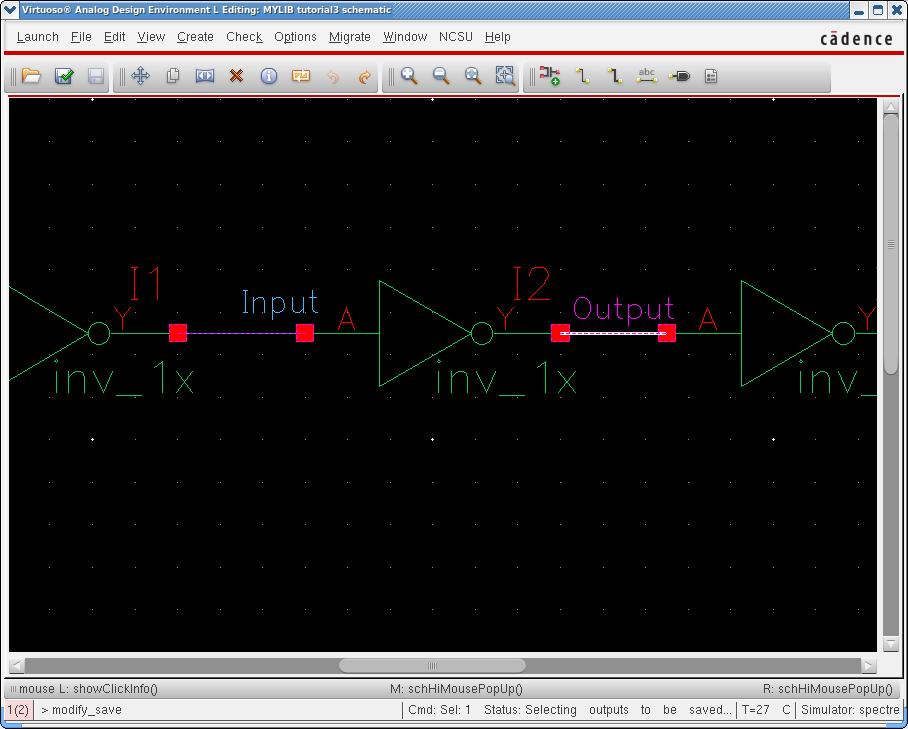Click the Zoom to Fit icon
The width and height of the screenshot is (908, 729).
click(473, 76)
